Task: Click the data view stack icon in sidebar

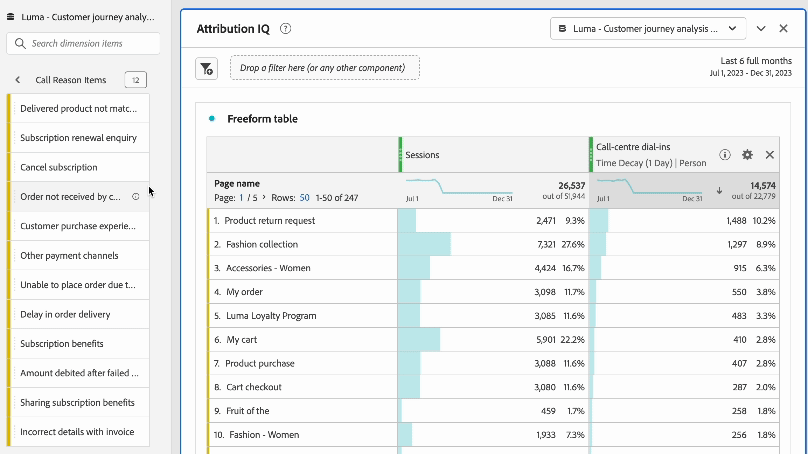Action: [10, 17]
